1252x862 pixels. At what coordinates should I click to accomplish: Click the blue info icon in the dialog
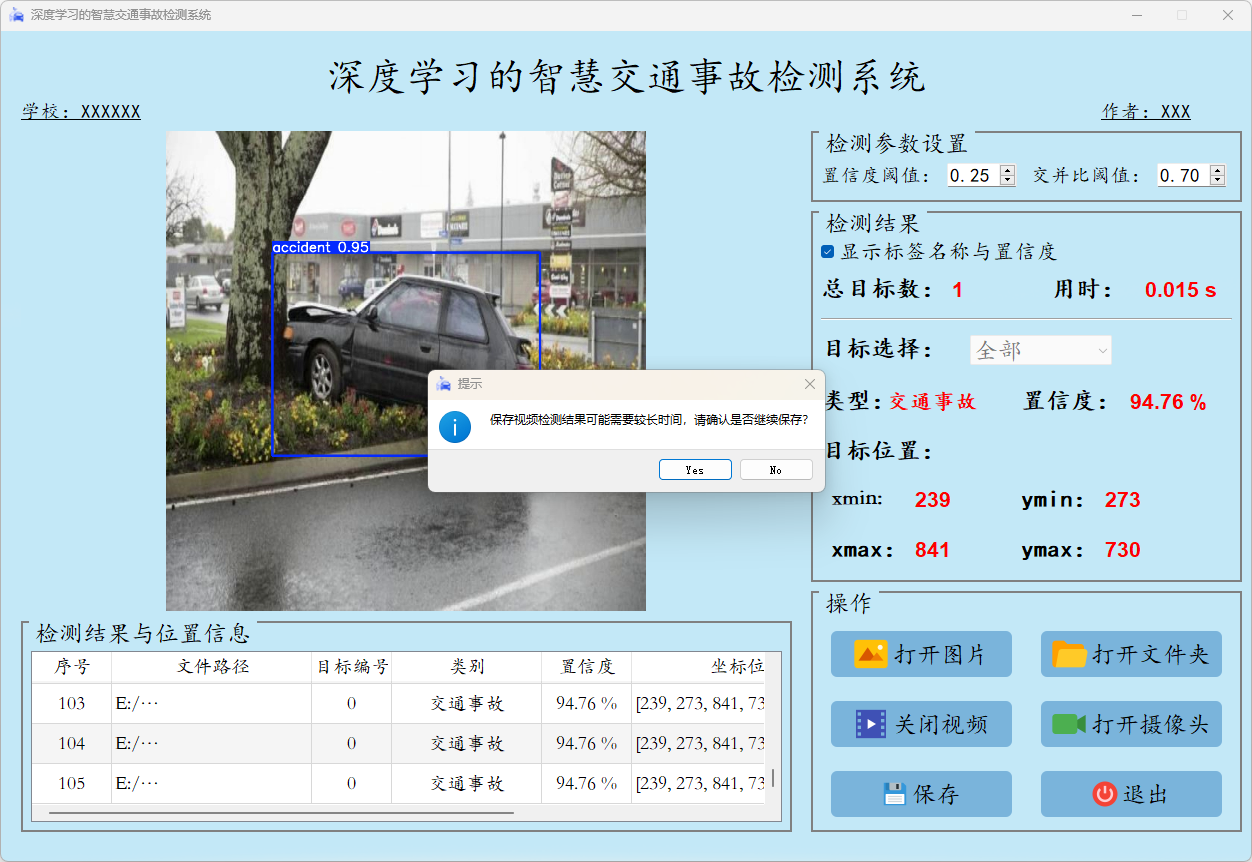click(x=455, y=427)
